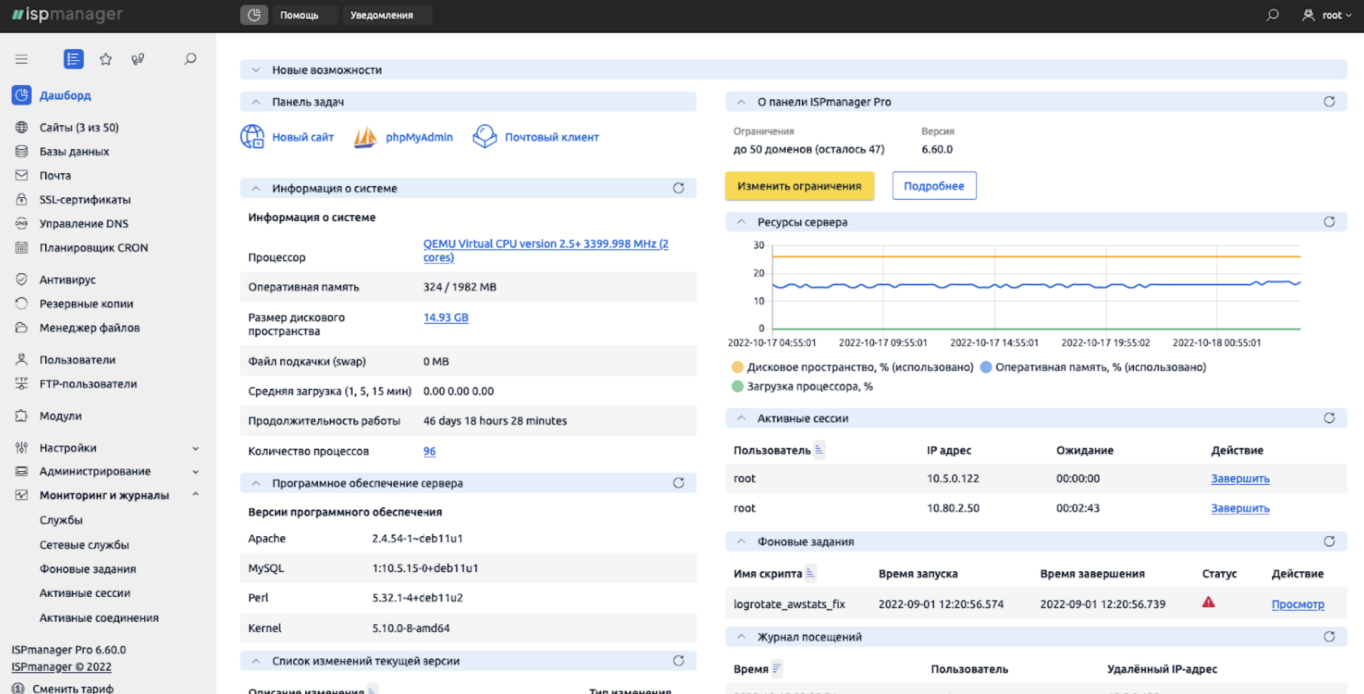The image size is (1364, 694).
Task: Click Завершить for session 10.80.2.50
Action: coord(1240,508)
